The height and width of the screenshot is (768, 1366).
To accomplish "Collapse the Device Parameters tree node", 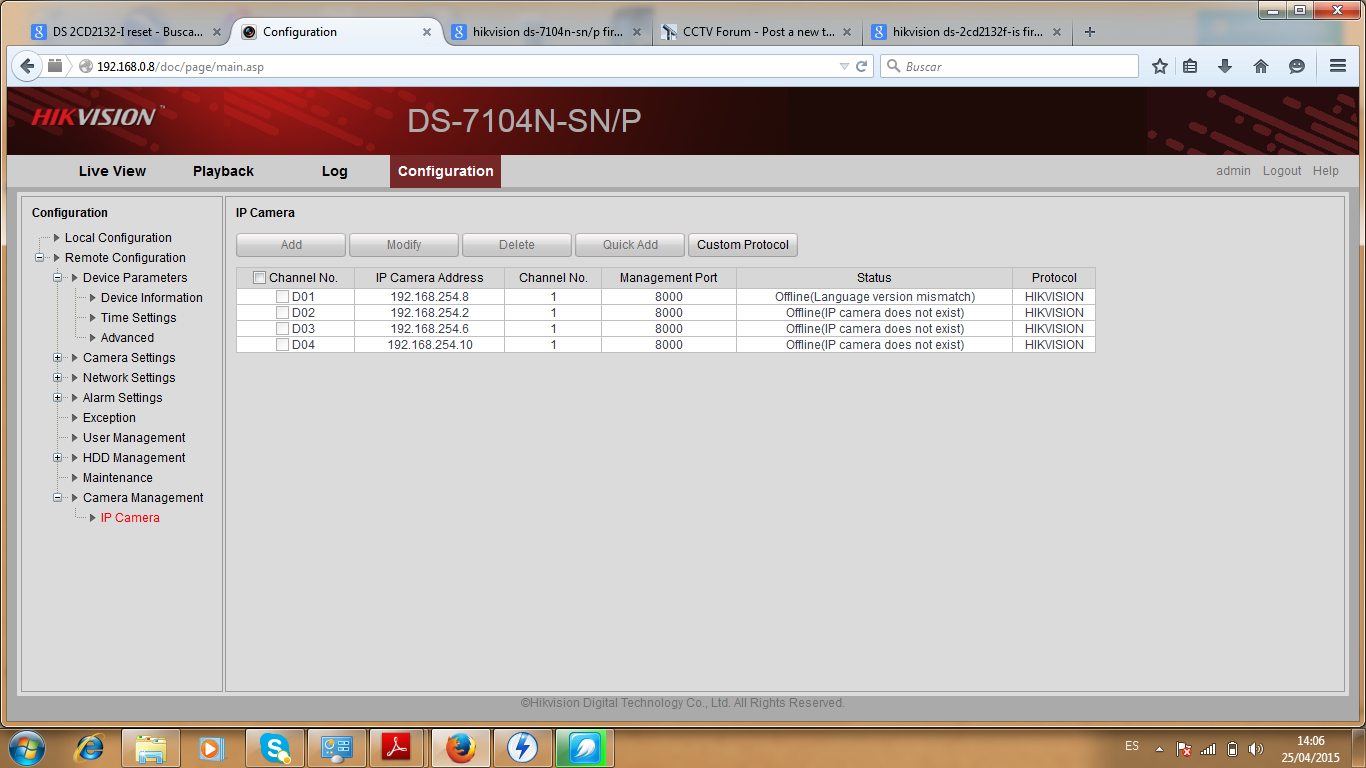I will point(58,278).
